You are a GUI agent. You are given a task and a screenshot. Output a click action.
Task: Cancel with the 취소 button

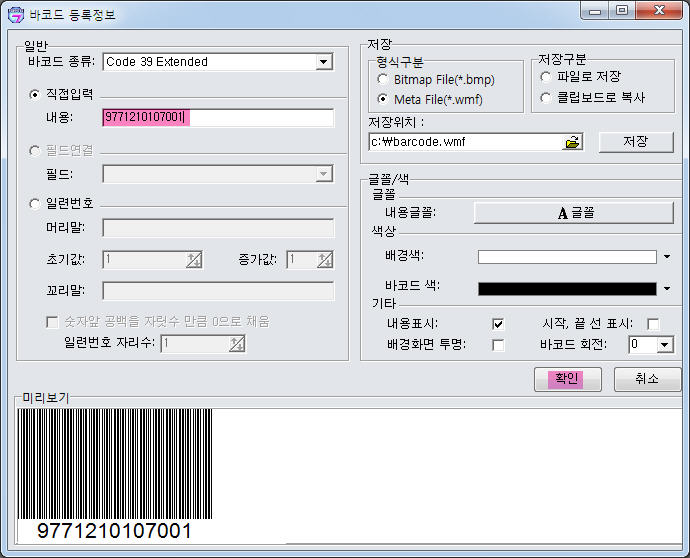tap(647, 379)
